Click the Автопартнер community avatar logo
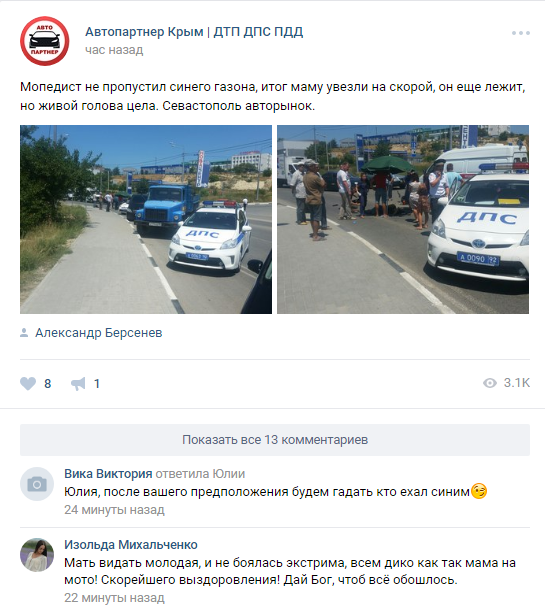The image size is (545, 606). click(x=44, y=41)
